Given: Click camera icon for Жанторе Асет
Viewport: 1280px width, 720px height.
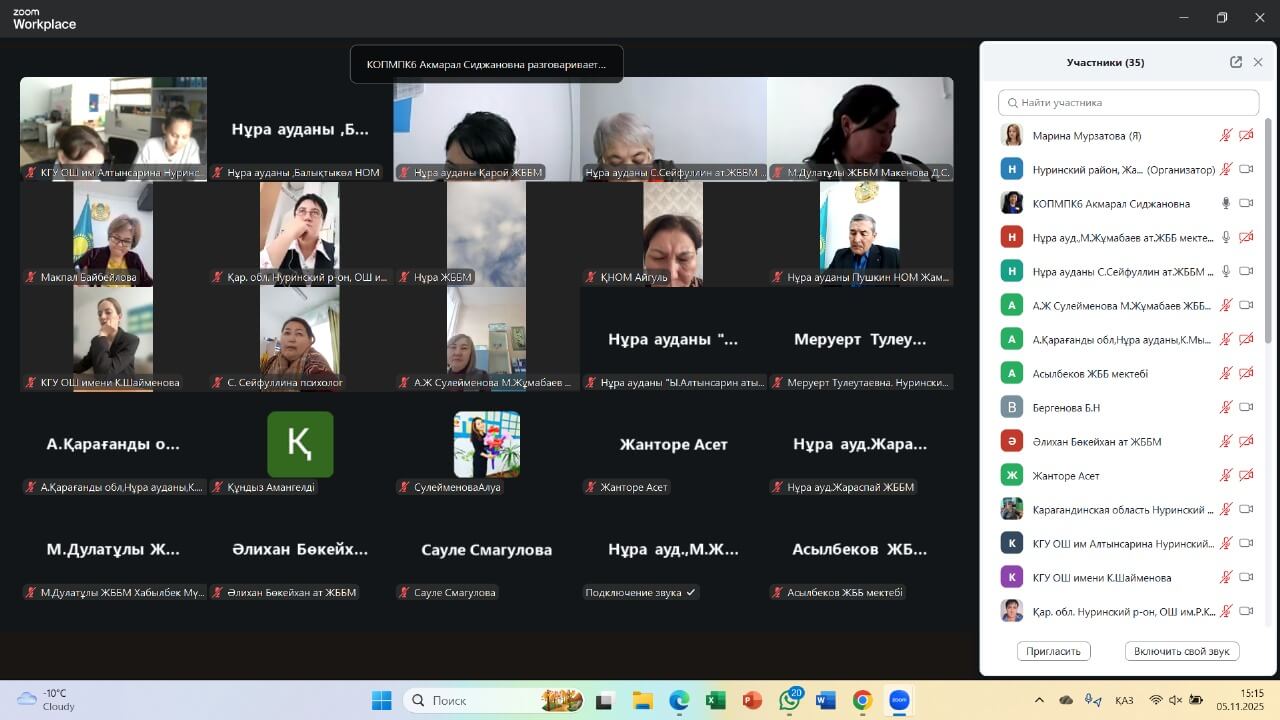Looking at the screenshot, I should 1246,475.
